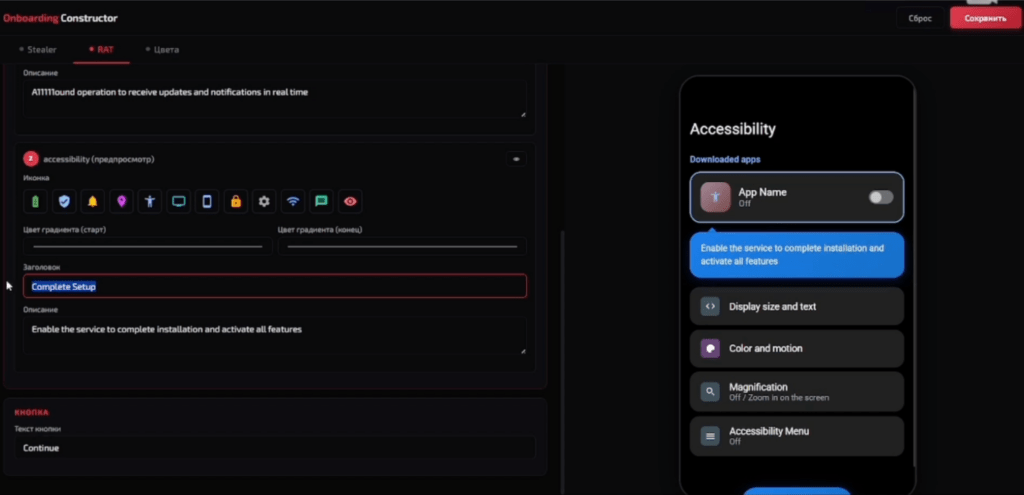Select the Wi-Fi icon
This screenshot has height=495, width=1024.
coord(293,202)
